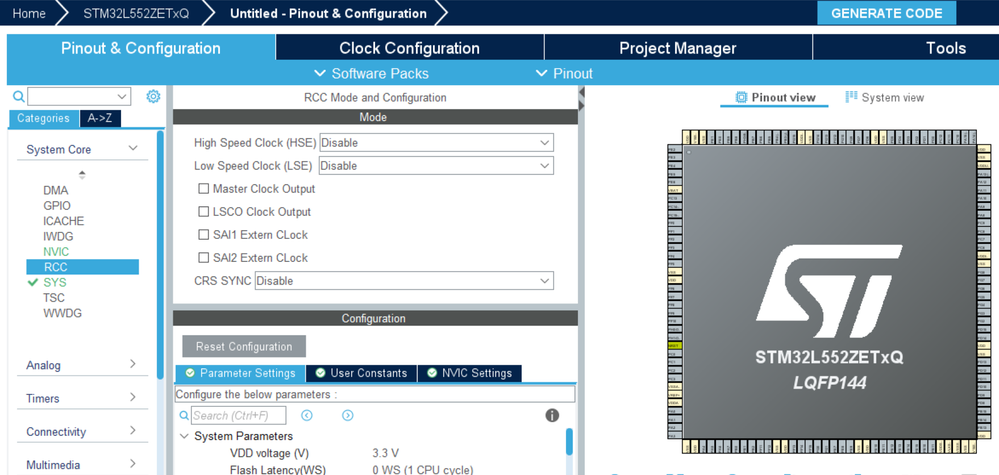This screenshot has width=999, height=475.
Task: Click the parameter list vertical scrollbar
Action: tap(569, 441)
